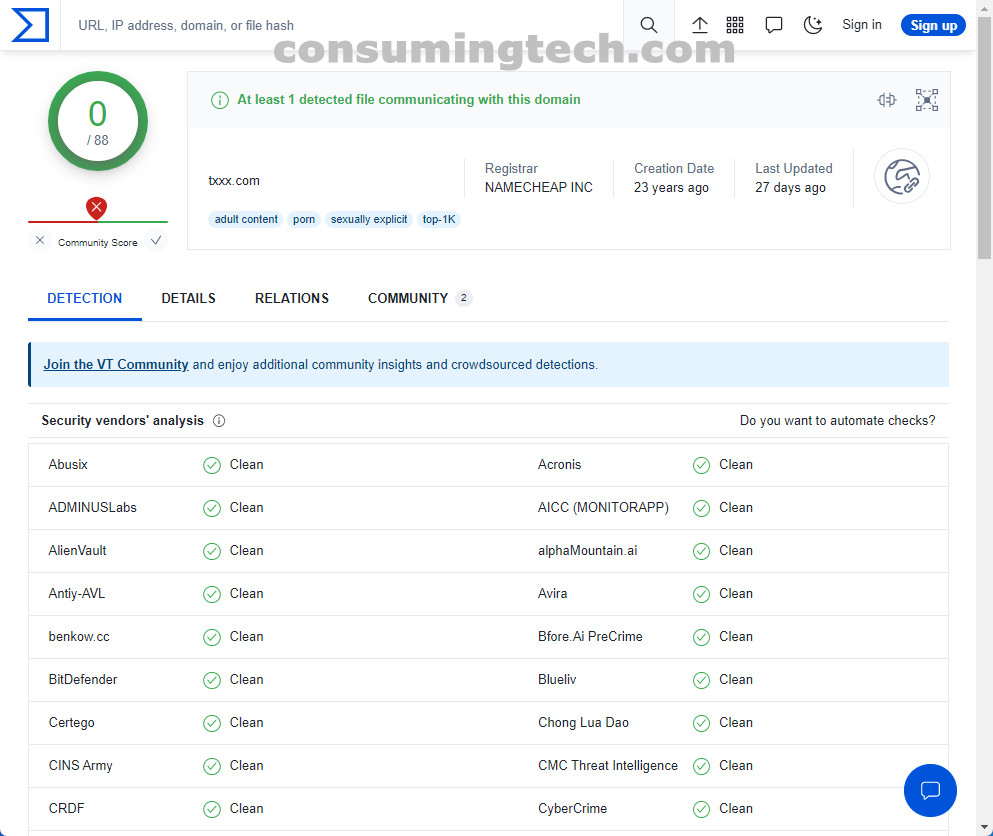993x836 pixels.
Task: Open the floating chat button
Action: [930, 790]
